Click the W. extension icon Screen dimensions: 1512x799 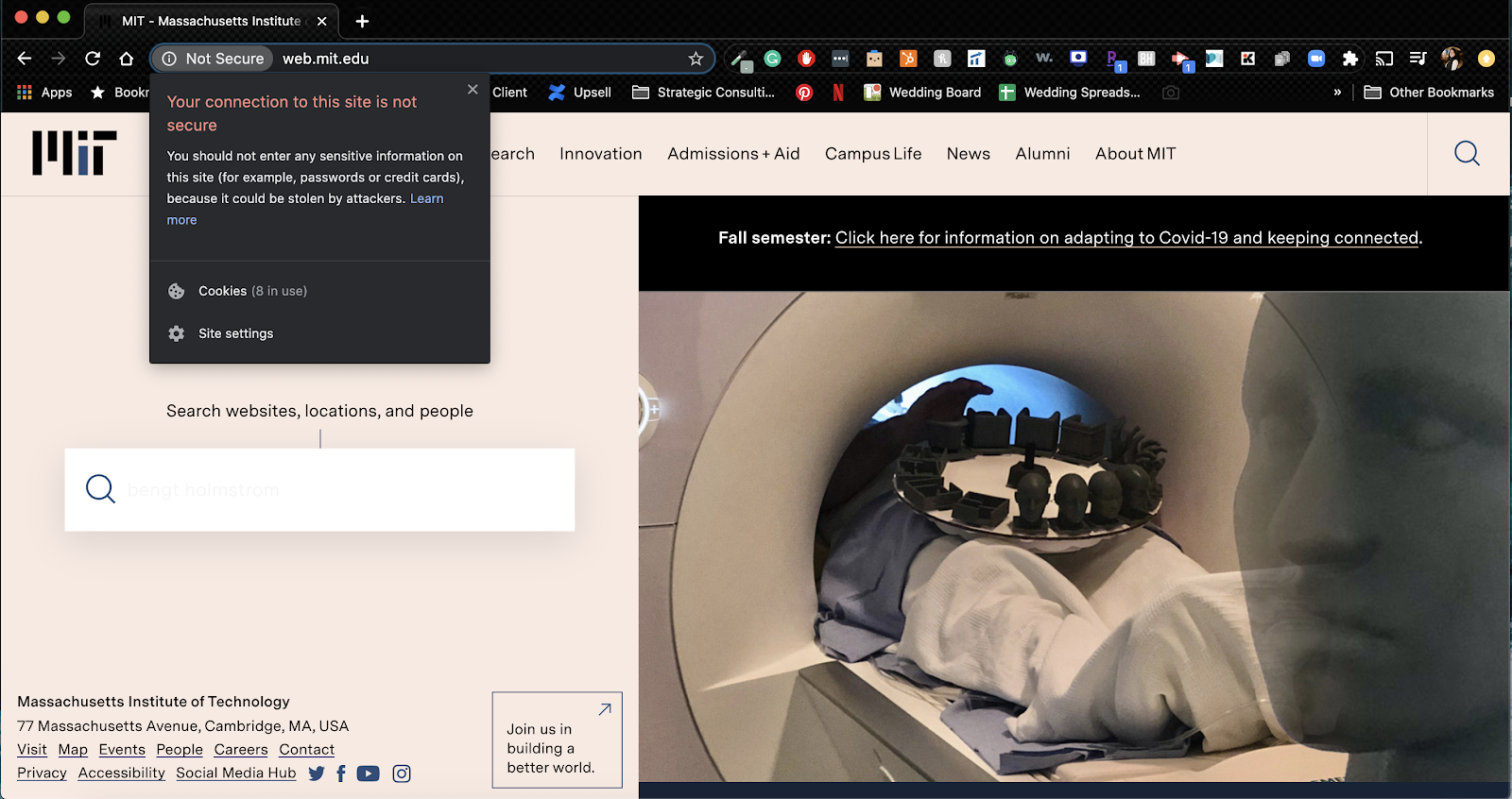point(1044,59)
